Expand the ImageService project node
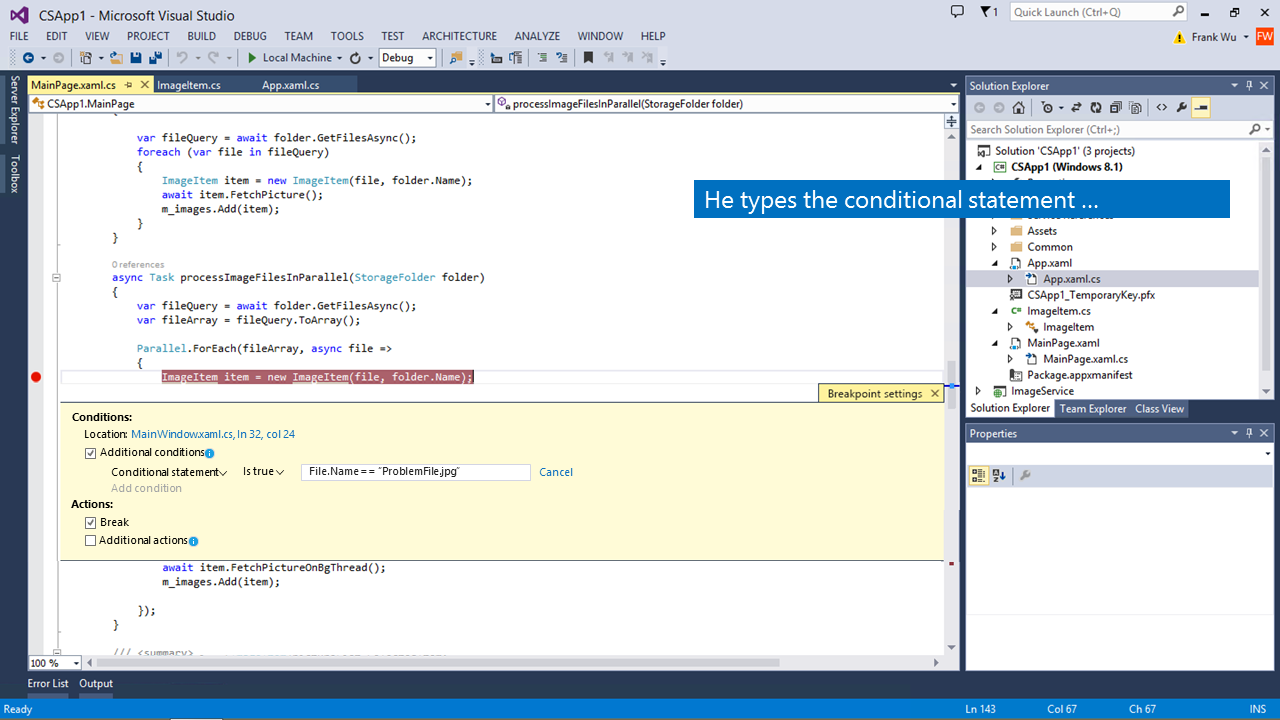The height and width of the screenshot is (720, 1280). [978, 391]
